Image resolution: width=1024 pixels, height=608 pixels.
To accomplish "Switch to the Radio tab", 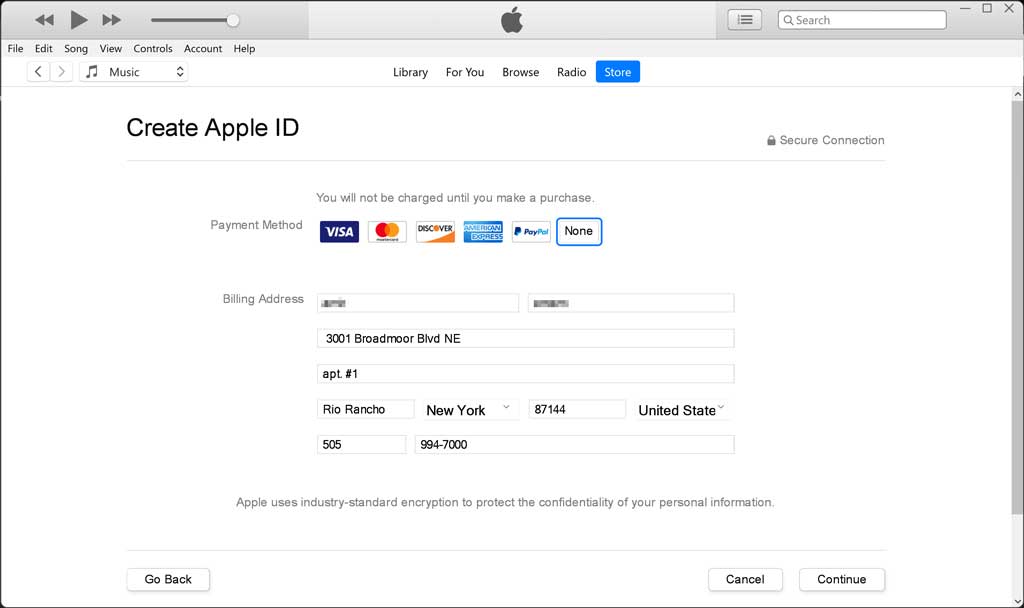I will pos(571,72).
